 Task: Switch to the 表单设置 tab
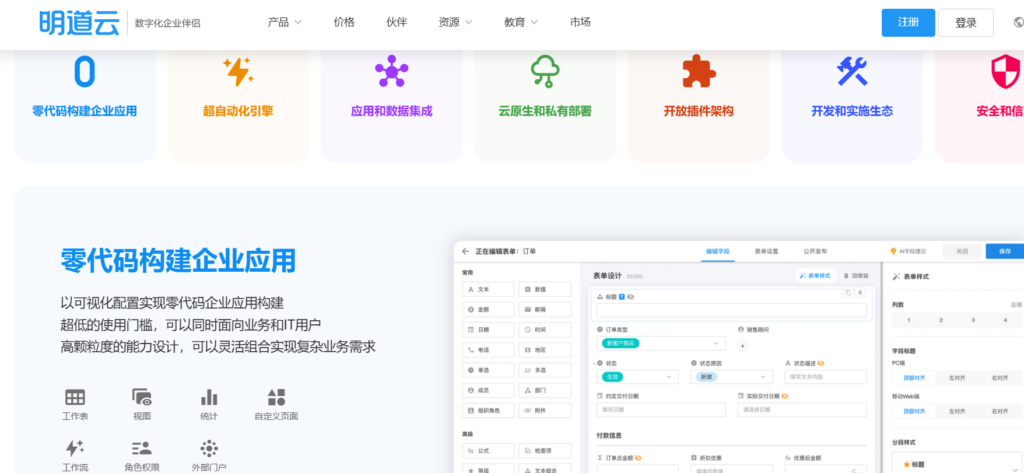766,252
